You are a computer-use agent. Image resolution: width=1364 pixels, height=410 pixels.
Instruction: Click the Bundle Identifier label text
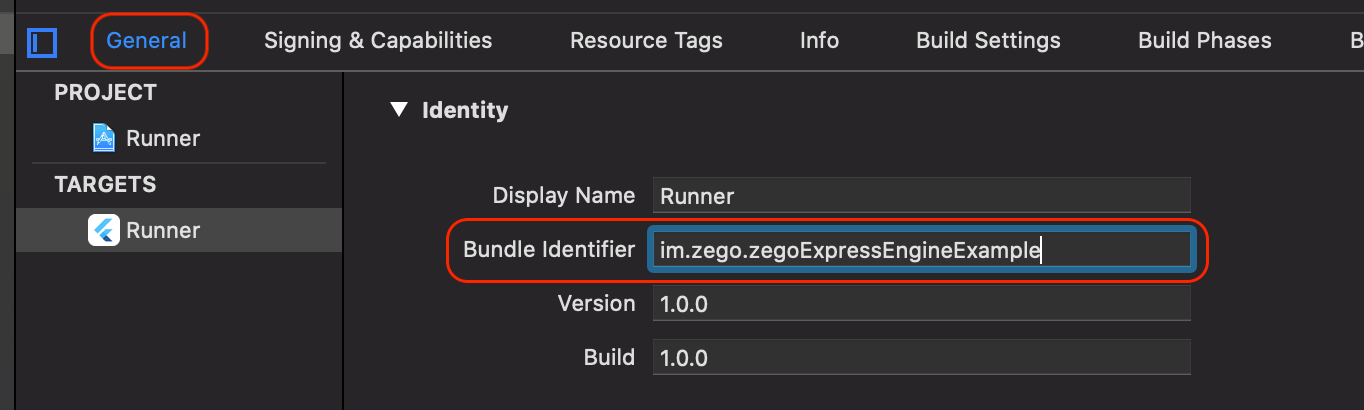click(549, 250)
